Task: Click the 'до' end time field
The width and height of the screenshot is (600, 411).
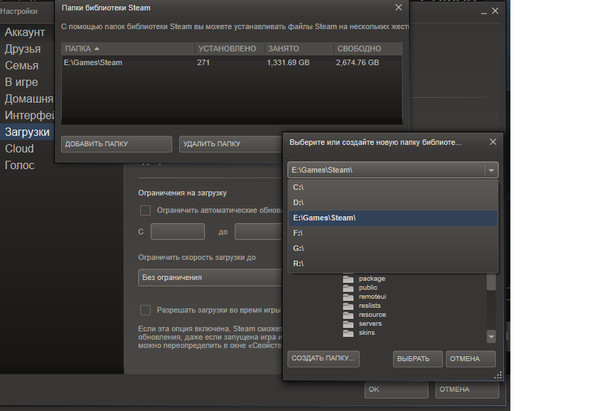Action: (x=259, y=232)
